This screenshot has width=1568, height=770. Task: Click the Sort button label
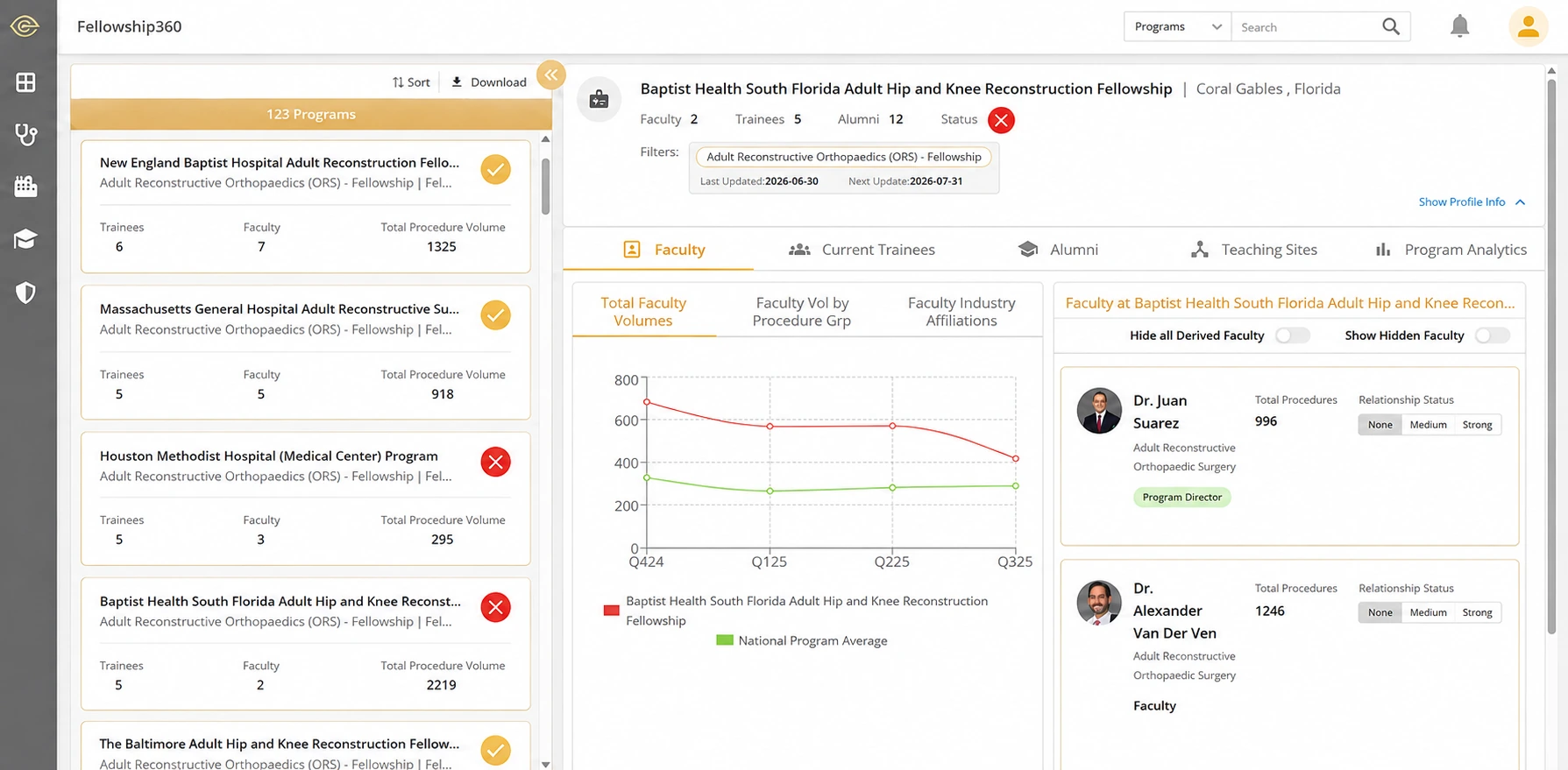(419, 82)
